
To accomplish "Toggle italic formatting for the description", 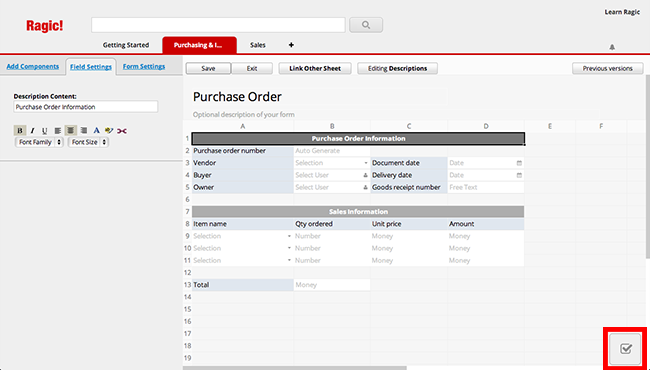I will click(32, 131).
